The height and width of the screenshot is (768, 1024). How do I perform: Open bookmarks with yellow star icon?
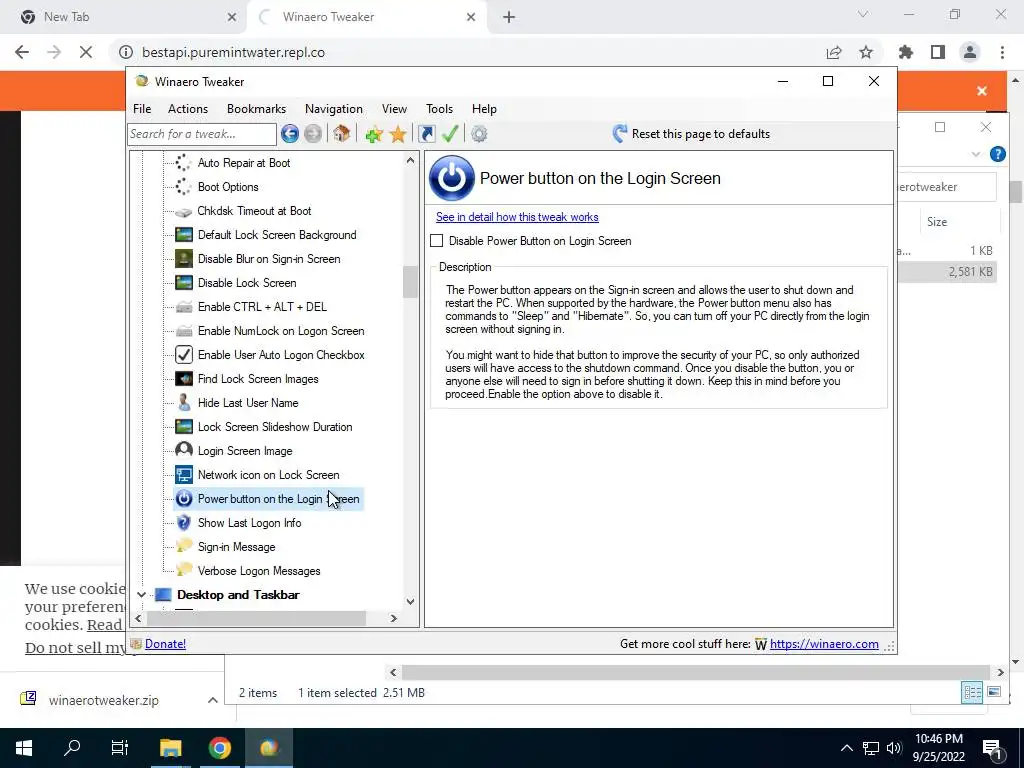[398, 134]
